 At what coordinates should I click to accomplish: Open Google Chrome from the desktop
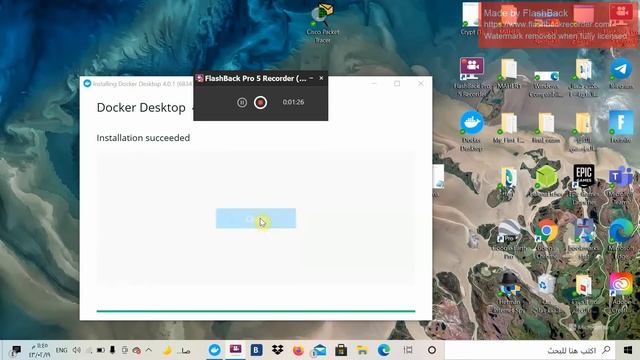pos(547,239)
